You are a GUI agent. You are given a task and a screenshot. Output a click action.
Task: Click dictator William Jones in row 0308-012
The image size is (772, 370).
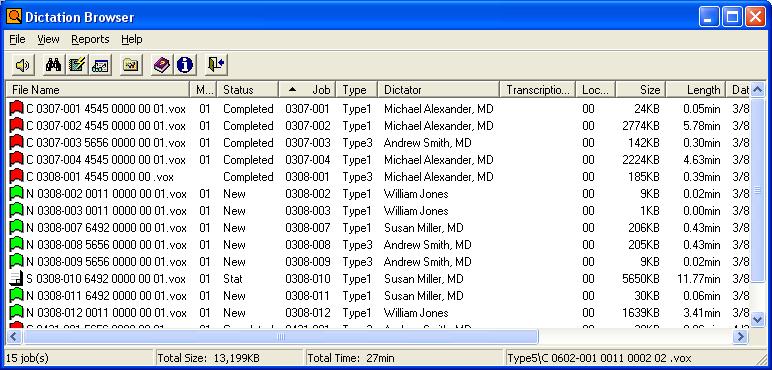(416, 312)
